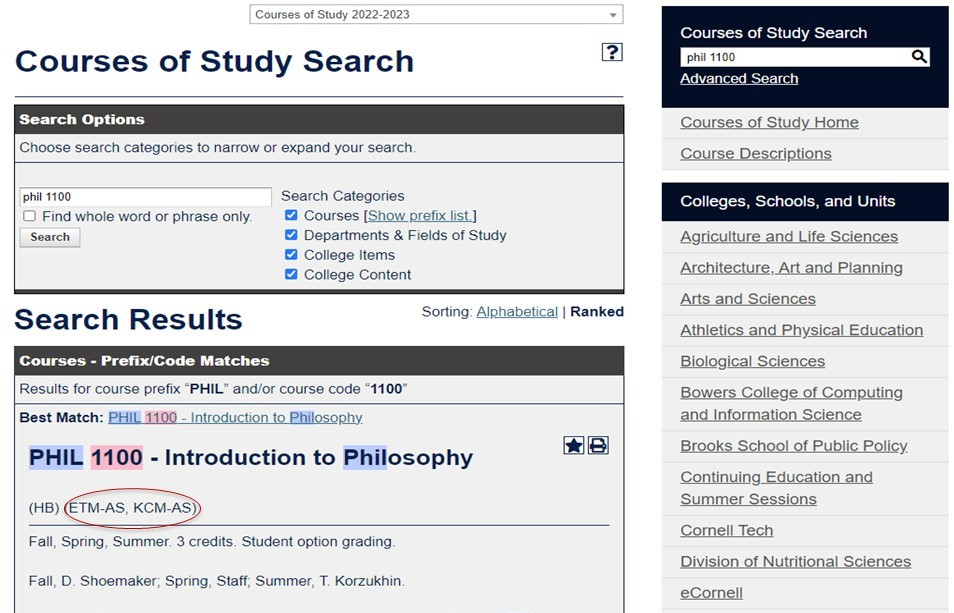Enable 'Find whole word or phrase only'
954x613 pixels.
tap(29, 216)
